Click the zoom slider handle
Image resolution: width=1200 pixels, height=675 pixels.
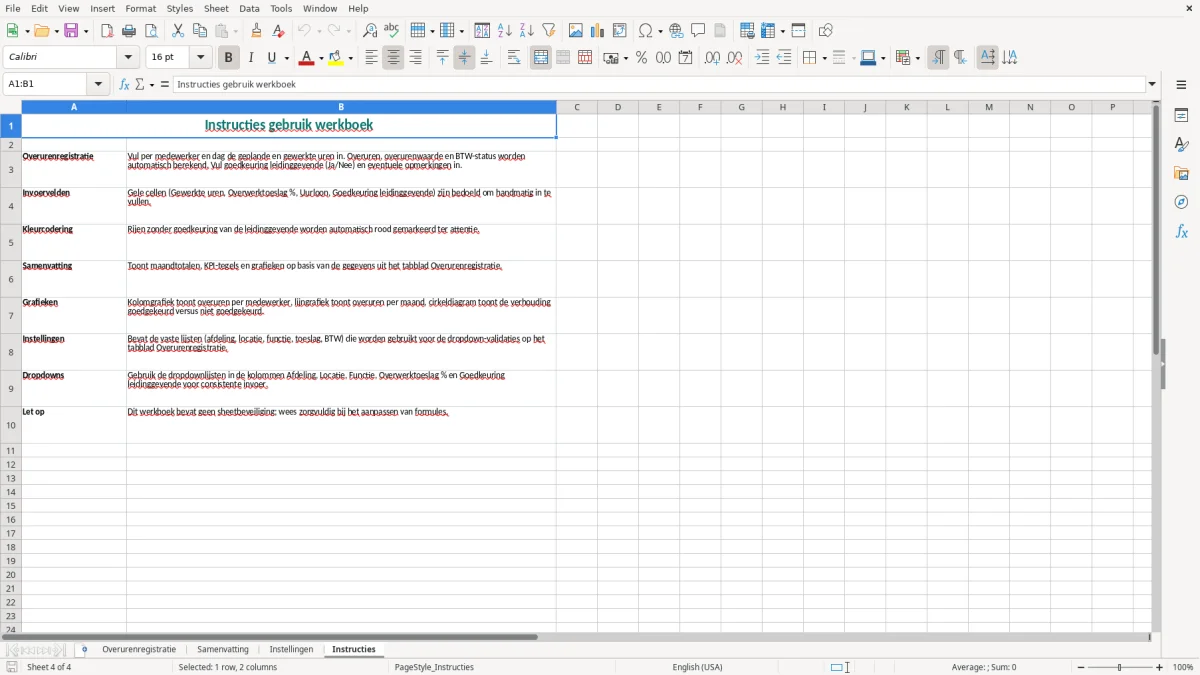coord(1120,667)
